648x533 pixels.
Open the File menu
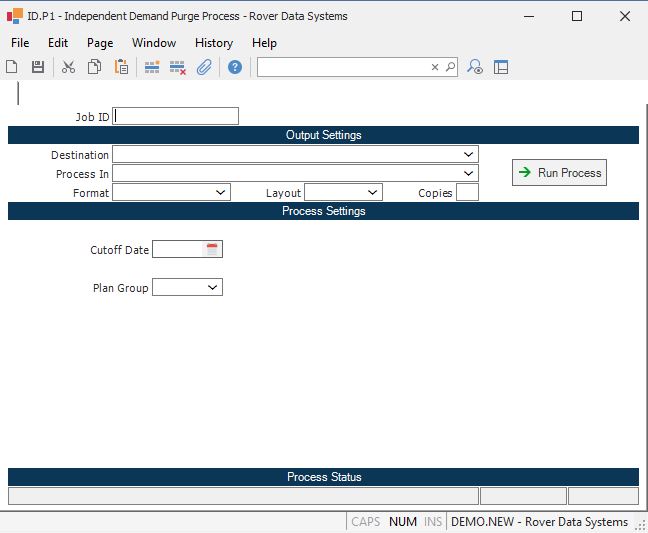[x=20, y=43]
